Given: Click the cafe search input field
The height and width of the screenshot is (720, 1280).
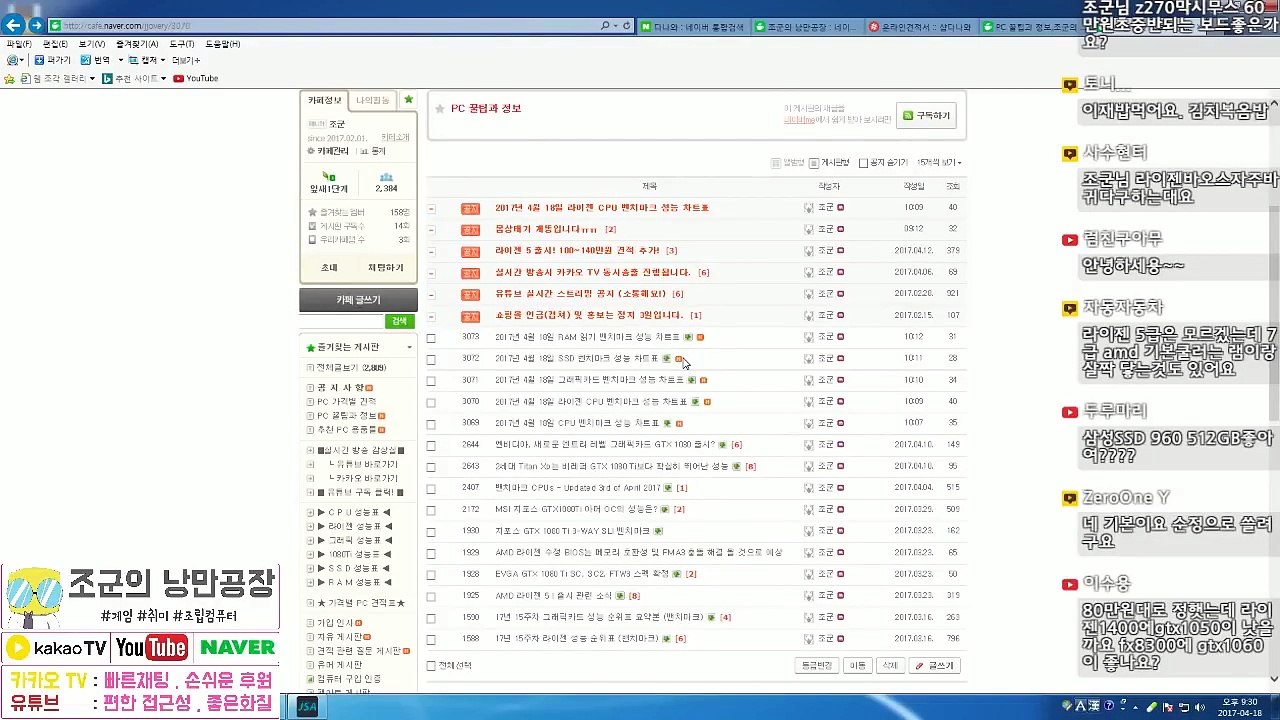Looking at the screenshot, I should [341, 321].
